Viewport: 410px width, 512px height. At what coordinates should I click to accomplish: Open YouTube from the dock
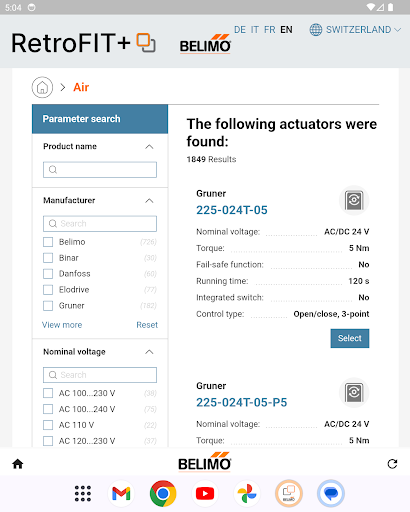coord(205,493)
